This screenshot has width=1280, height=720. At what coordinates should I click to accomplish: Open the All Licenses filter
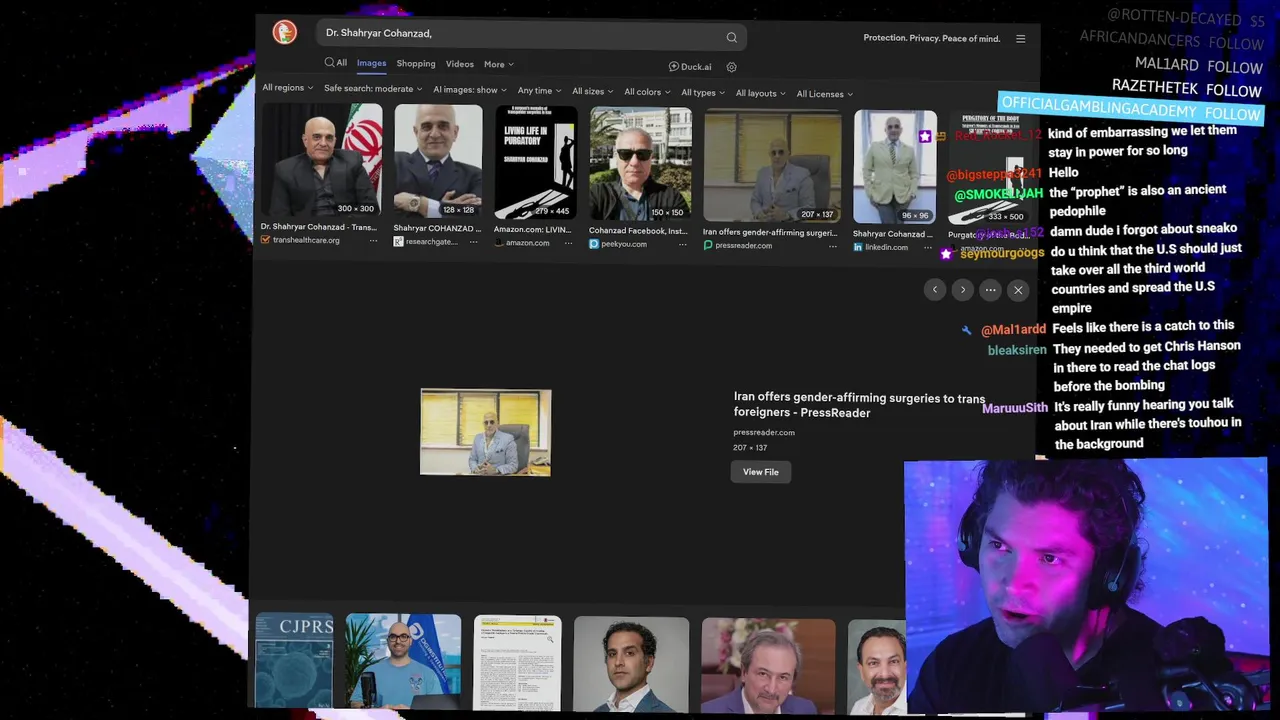825,94
